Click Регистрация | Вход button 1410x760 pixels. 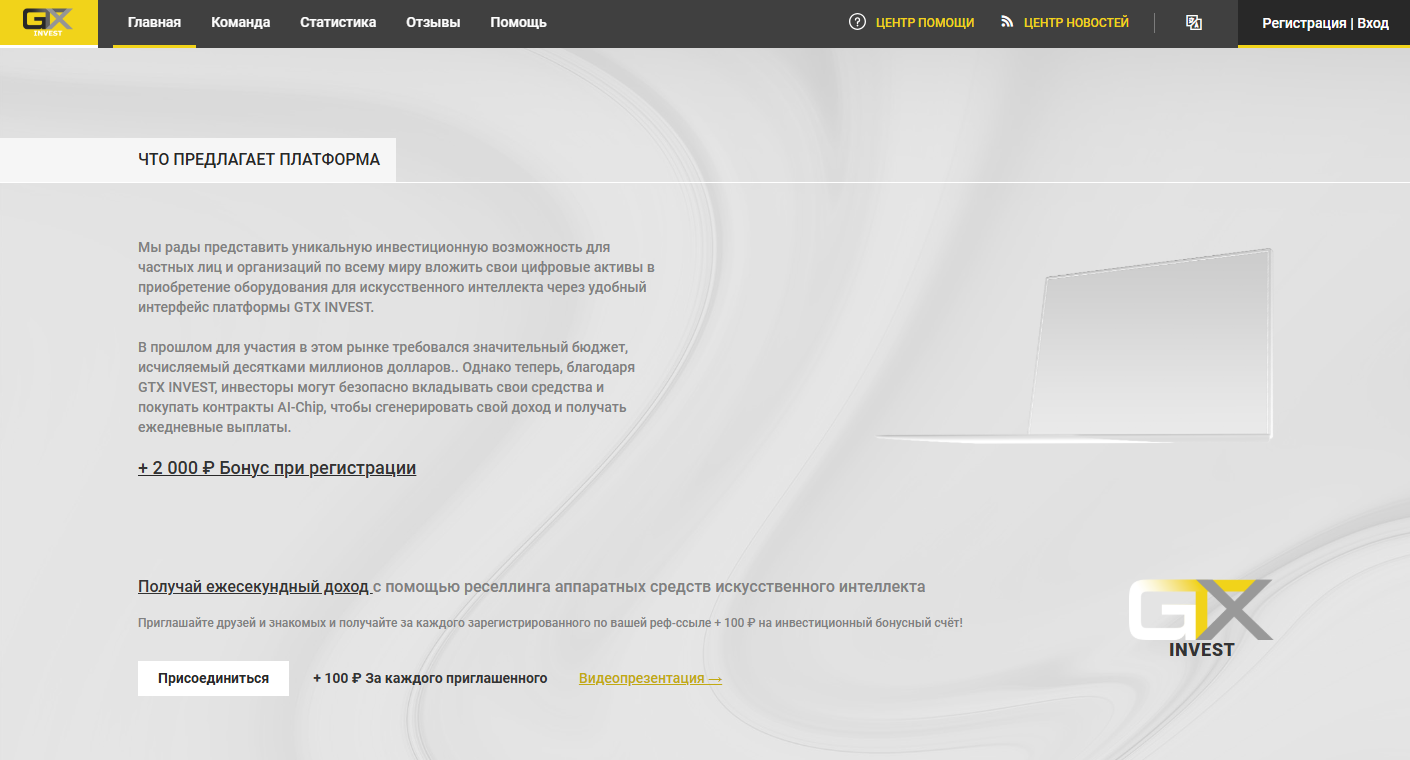pos(1325,23)
